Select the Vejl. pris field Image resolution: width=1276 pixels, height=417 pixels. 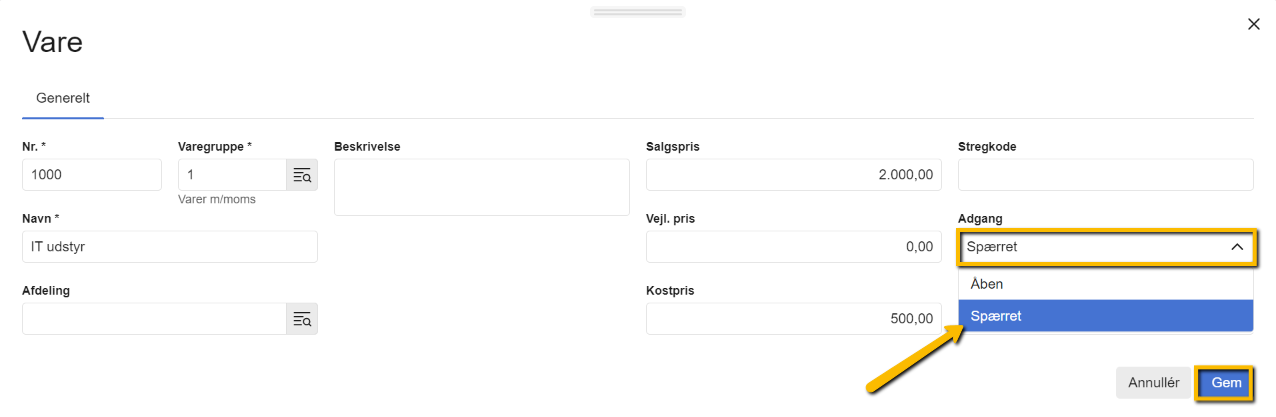click(x=793, y=247)
